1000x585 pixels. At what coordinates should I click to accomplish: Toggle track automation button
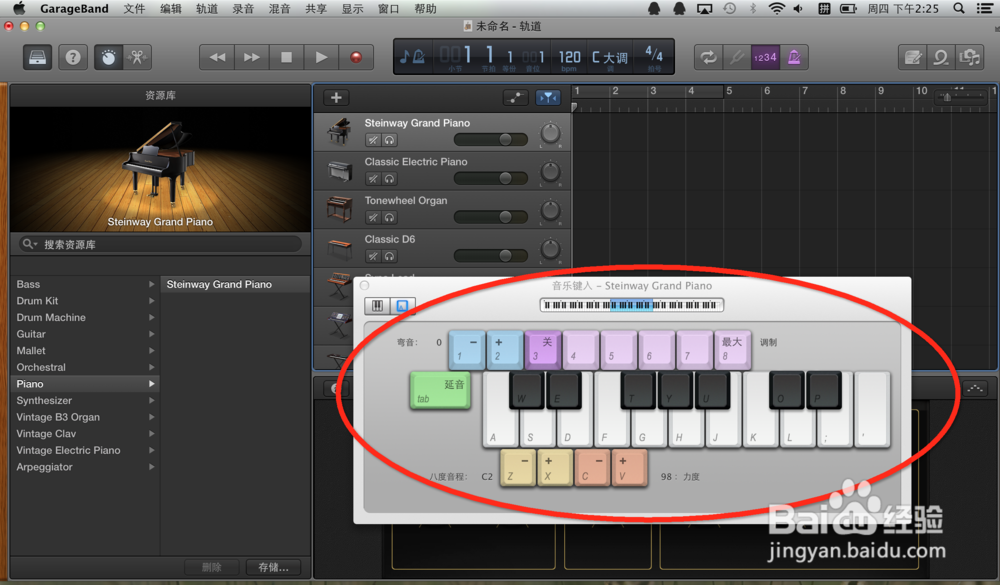(515, 98)
